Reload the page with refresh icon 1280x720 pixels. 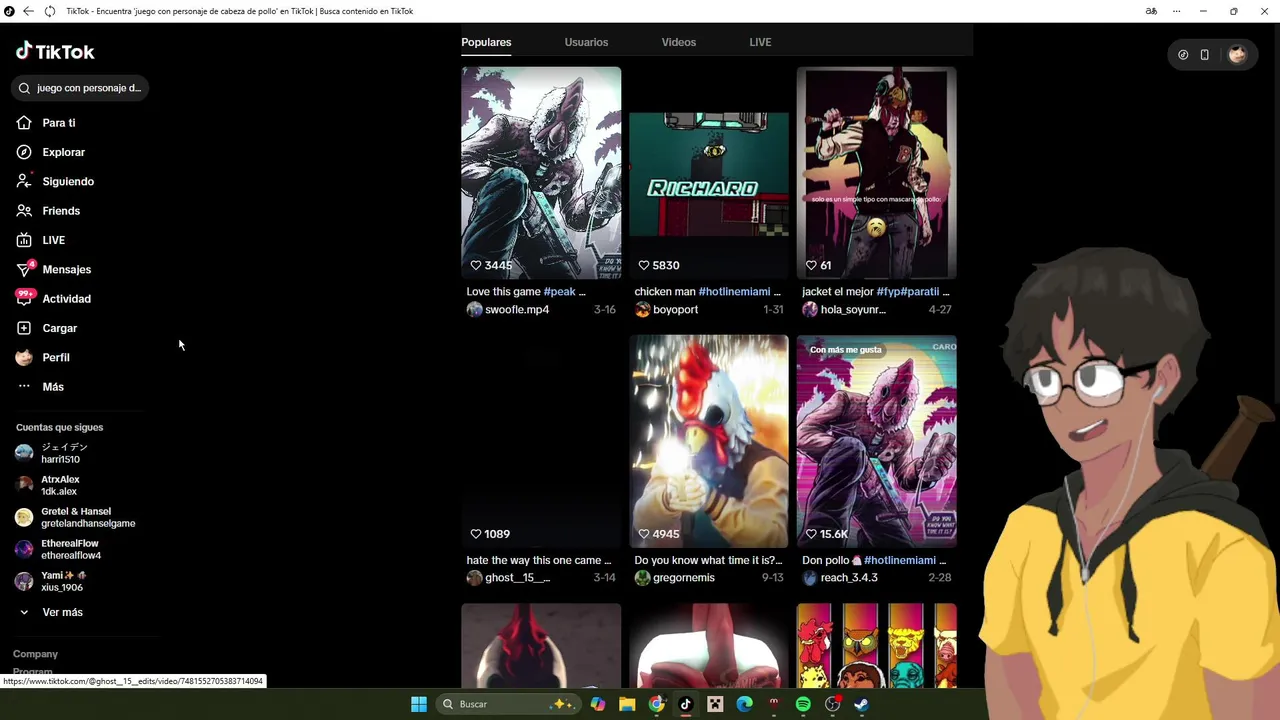[50, 11]
